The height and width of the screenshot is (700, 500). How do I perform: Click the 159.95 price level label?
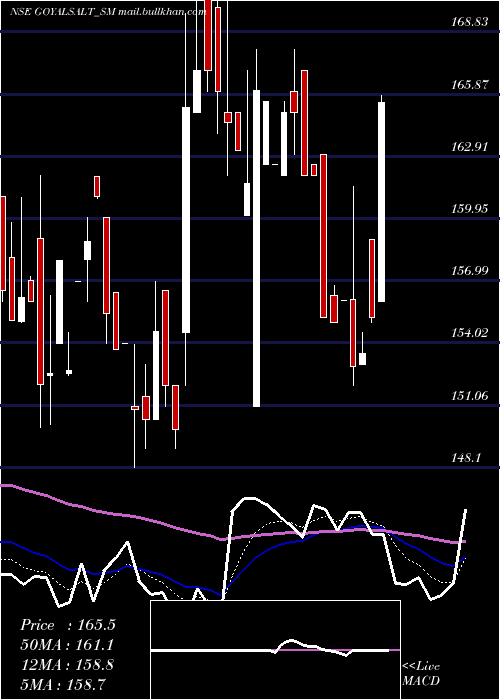[469, 208]
